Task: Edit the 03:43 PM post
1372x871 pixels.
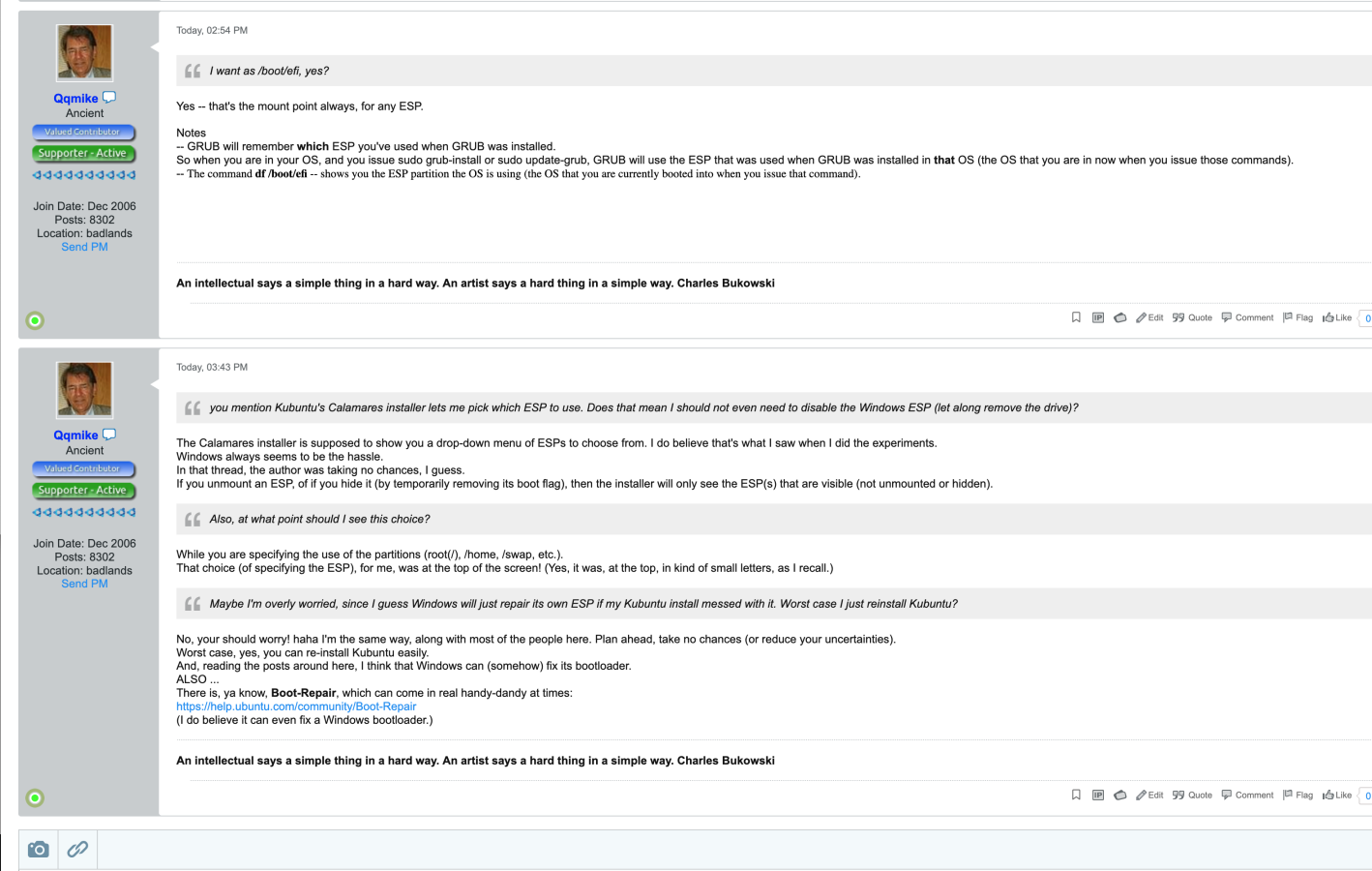Action: coord(1149,795)
